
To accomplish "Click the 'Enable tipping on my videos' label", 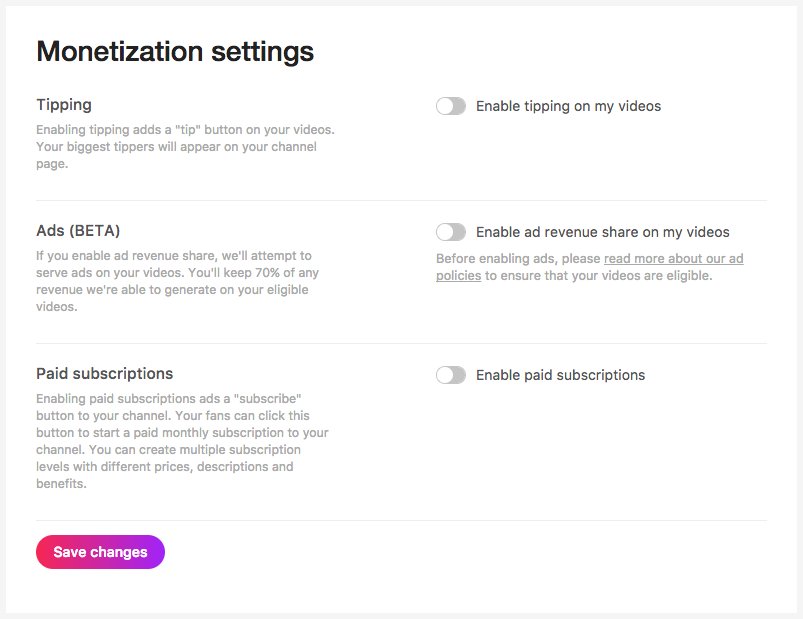I will tap(568, 106).
